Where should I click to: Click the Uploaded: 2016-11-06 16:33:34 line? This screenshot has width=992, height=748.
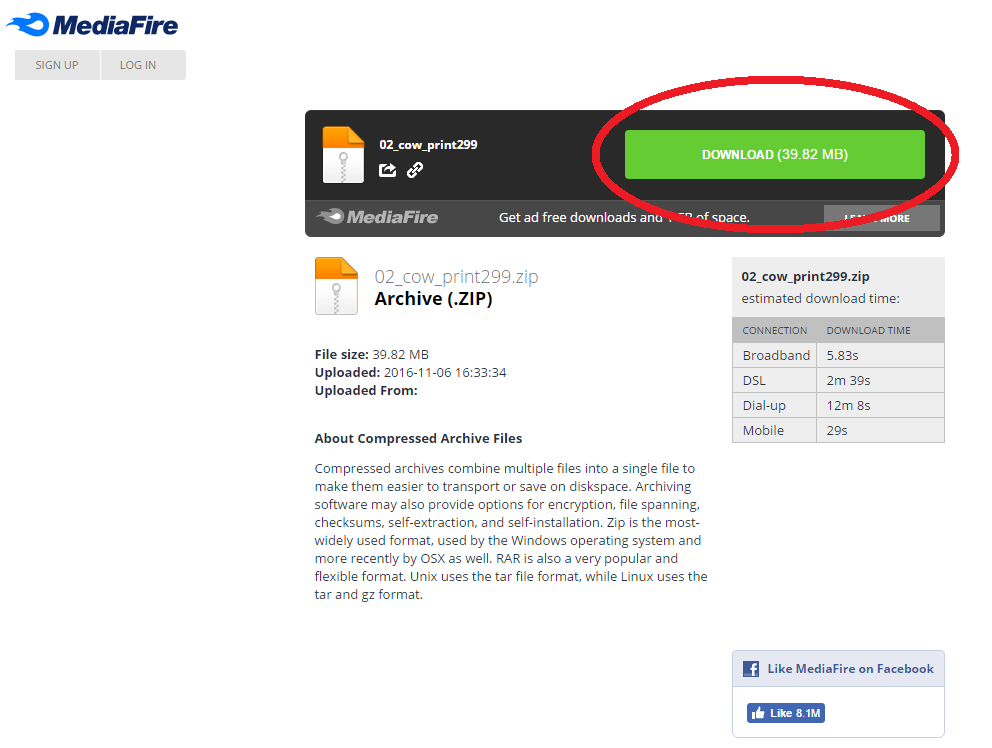(x=411, y=372)
